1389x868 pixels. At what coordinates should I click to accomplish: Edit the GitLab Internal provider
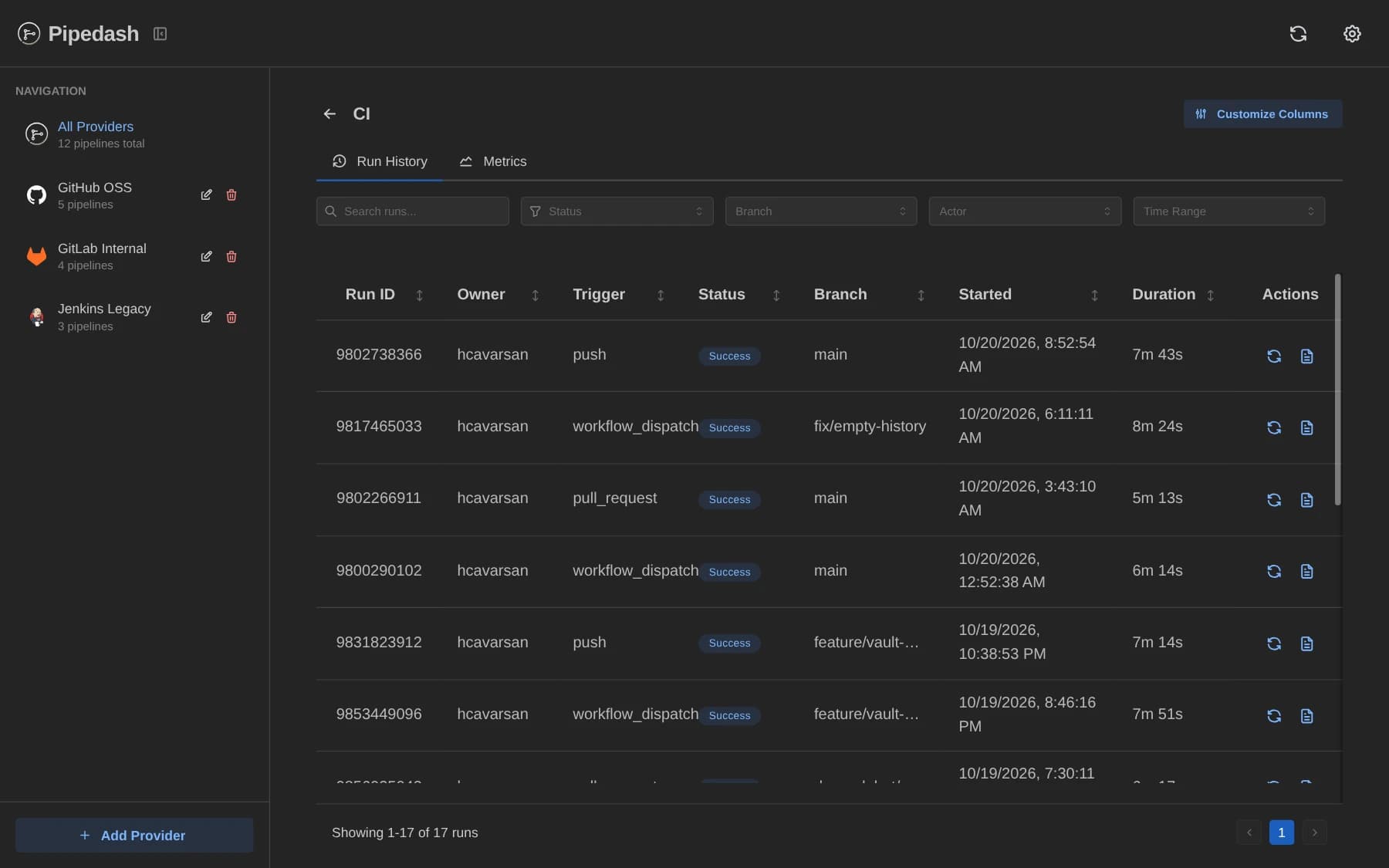[206, 256]
